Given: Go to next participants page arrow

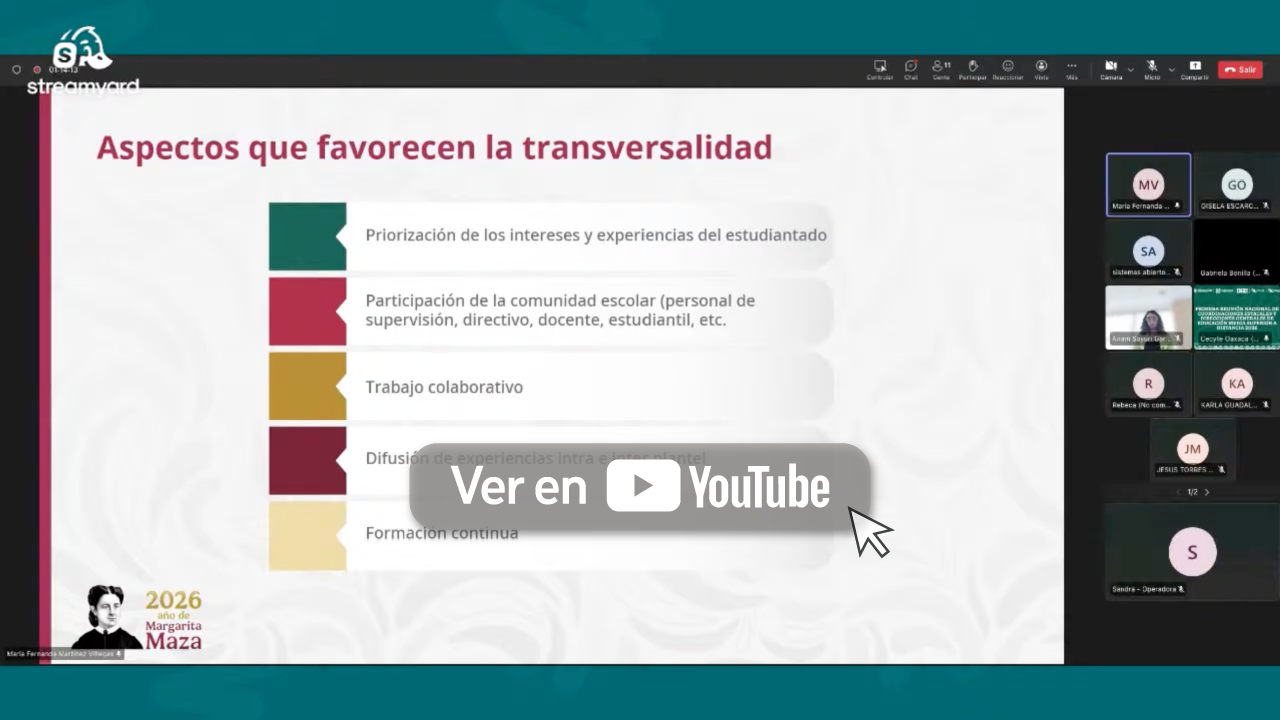Looking at the screenshot, I should coord(1207,492).
